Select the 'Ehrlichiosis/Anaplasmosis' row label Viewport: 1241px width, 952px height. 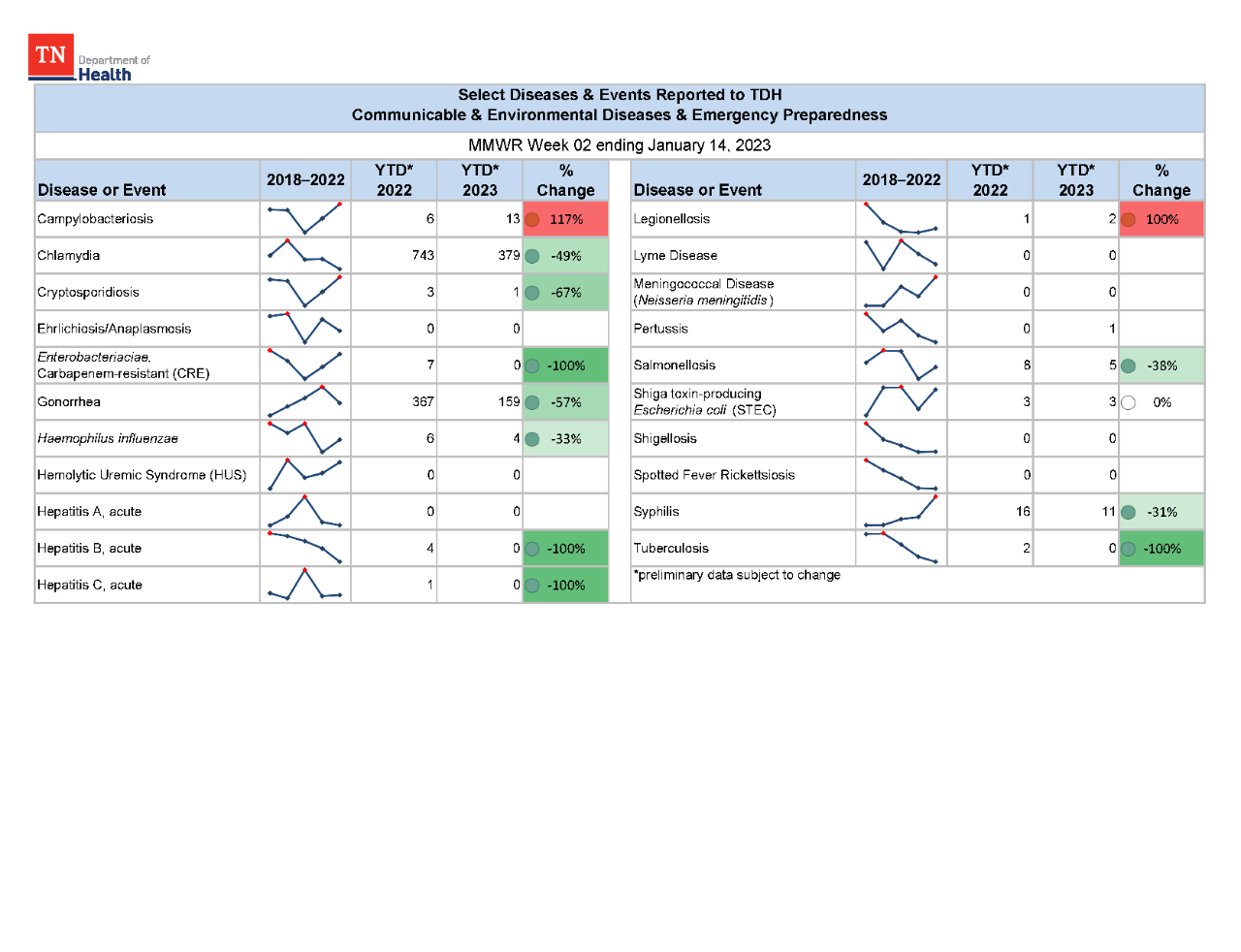(114, 329)
